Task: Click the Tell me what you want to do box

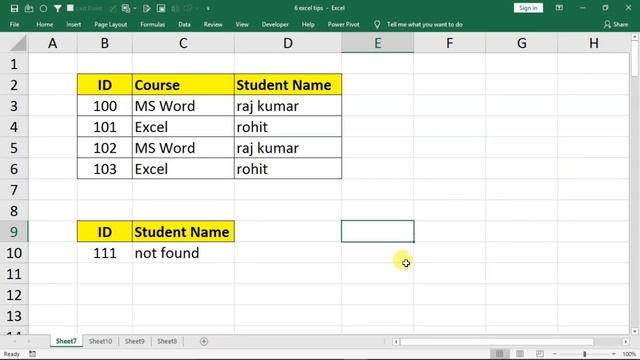Action: pyautogui.click(x=424, y=24)
